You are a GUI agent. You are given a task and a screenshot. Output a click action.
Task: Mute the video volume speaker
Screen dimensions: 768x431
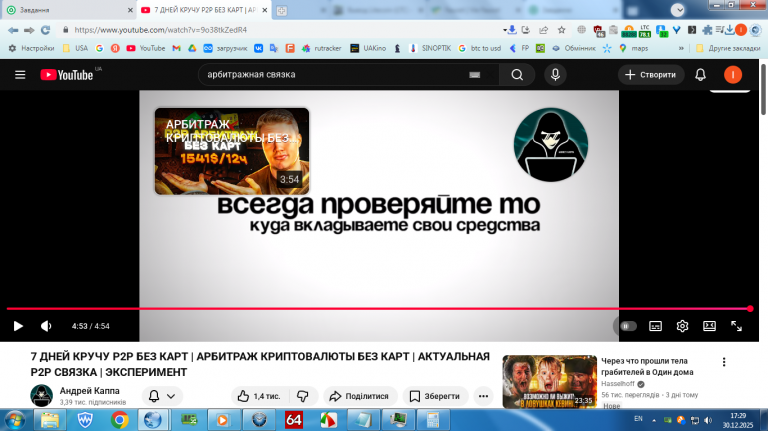pyautogui.click(x=46, y=326)
